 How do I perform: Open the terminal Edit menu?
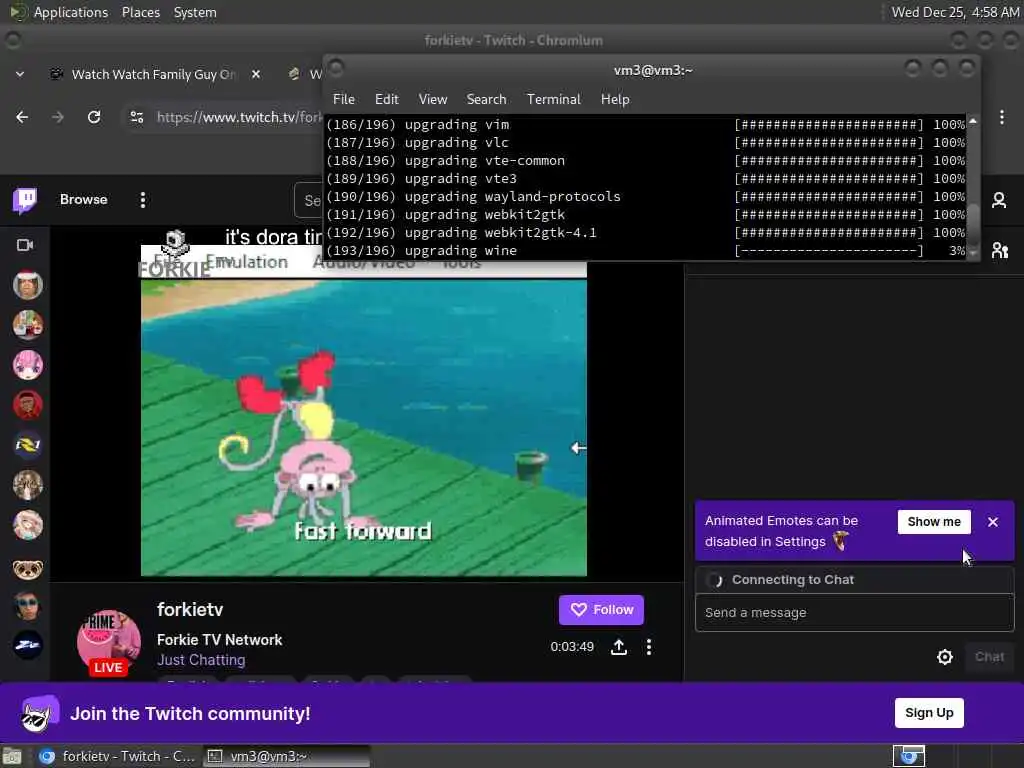coord(387,99)
